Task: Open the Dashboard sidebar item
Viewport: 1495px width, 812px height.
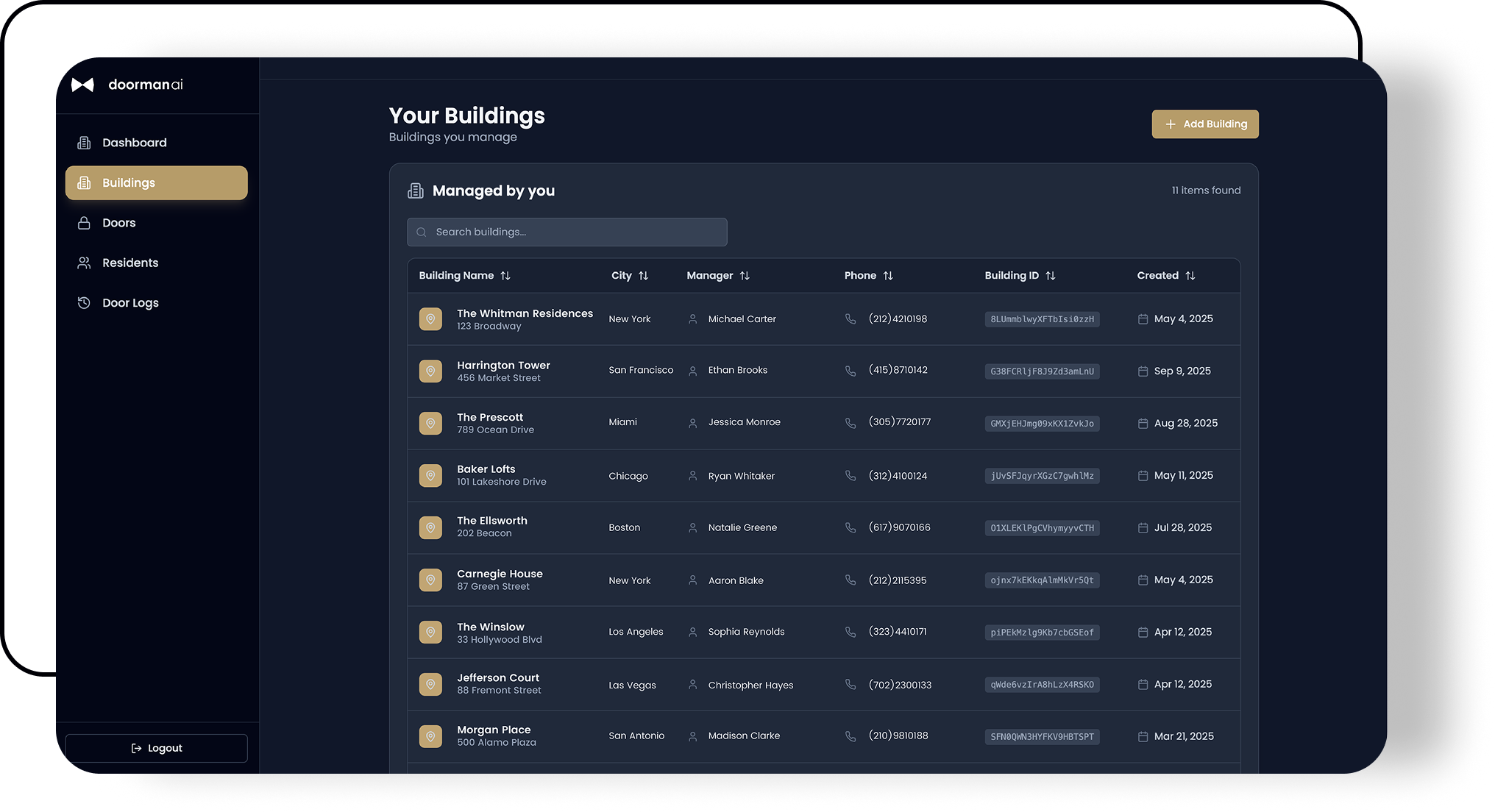Action: (134, 143)
